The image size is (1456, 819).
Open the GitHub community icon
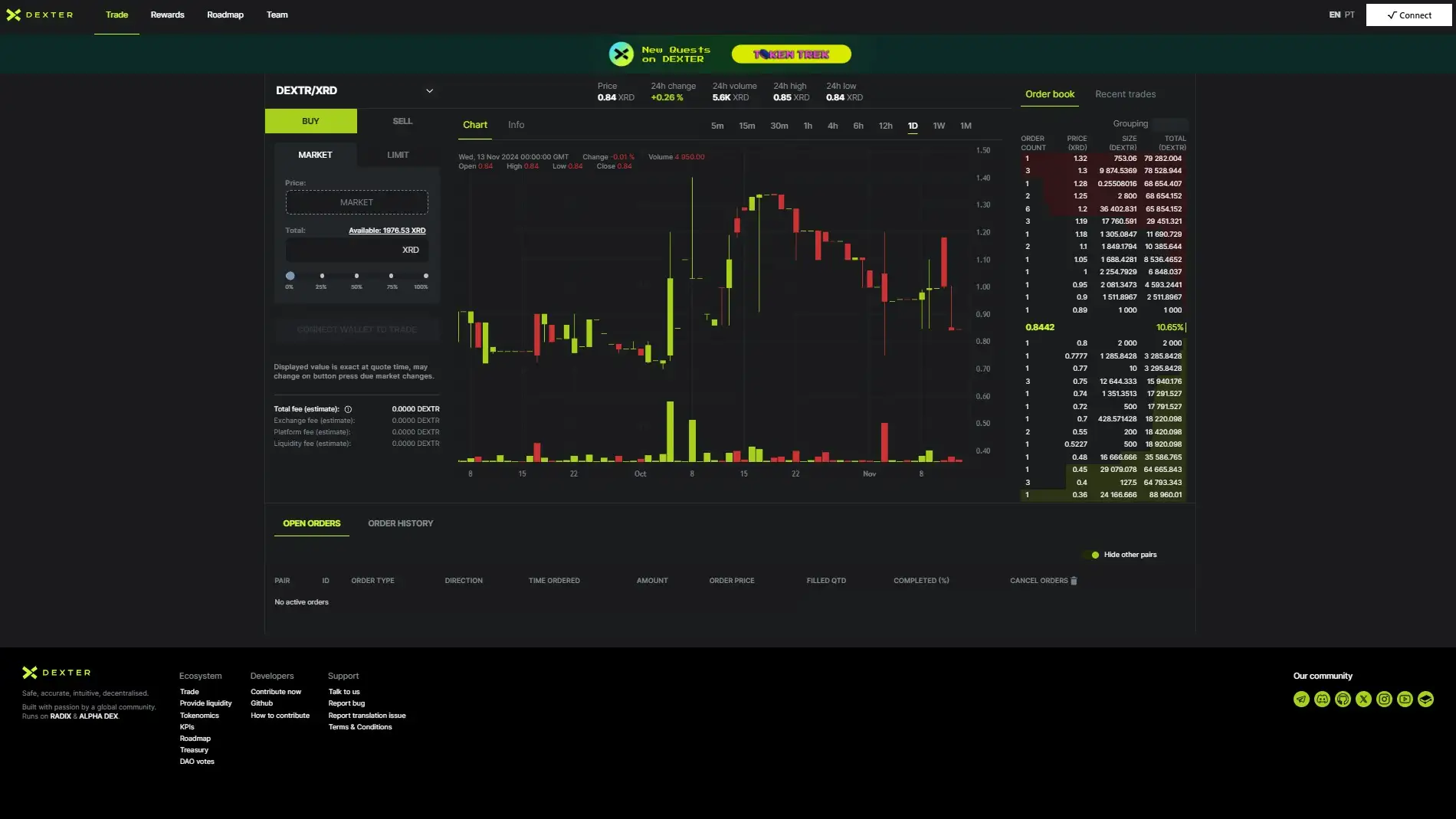(x=1343, y=699)
